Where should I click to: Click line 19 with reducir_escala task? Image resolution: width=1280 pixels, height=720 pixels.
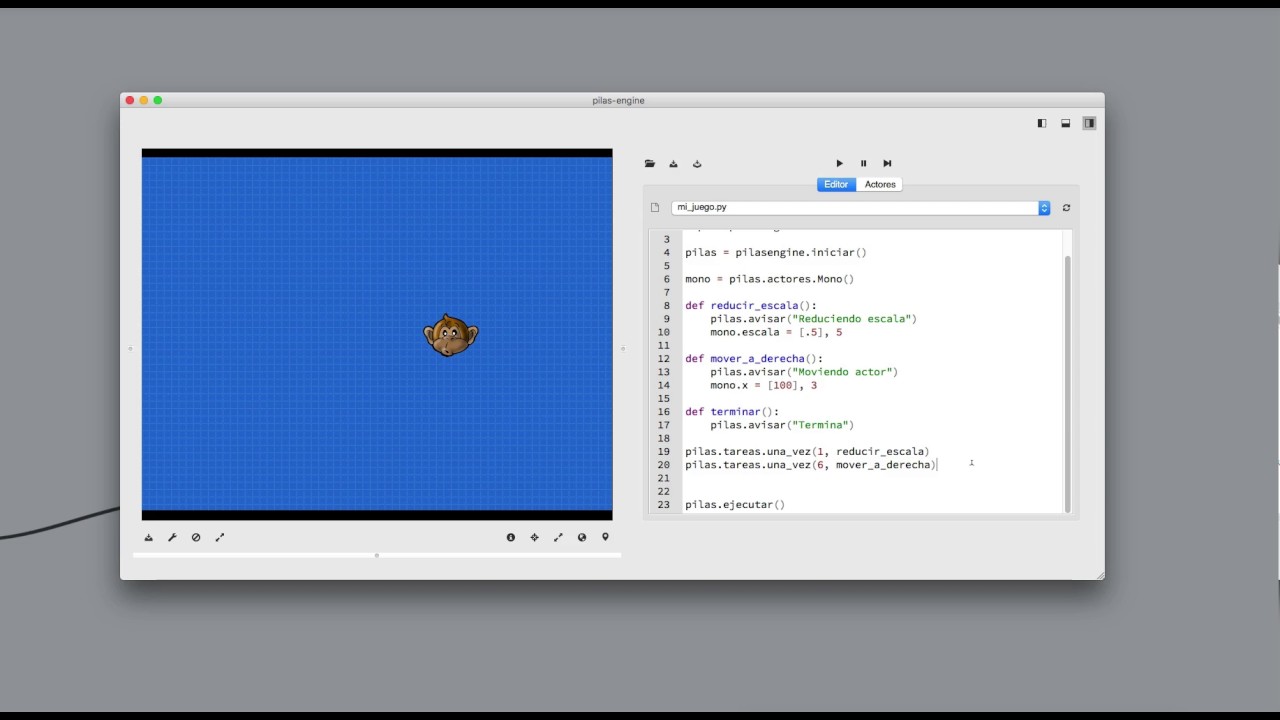(807, 452)
